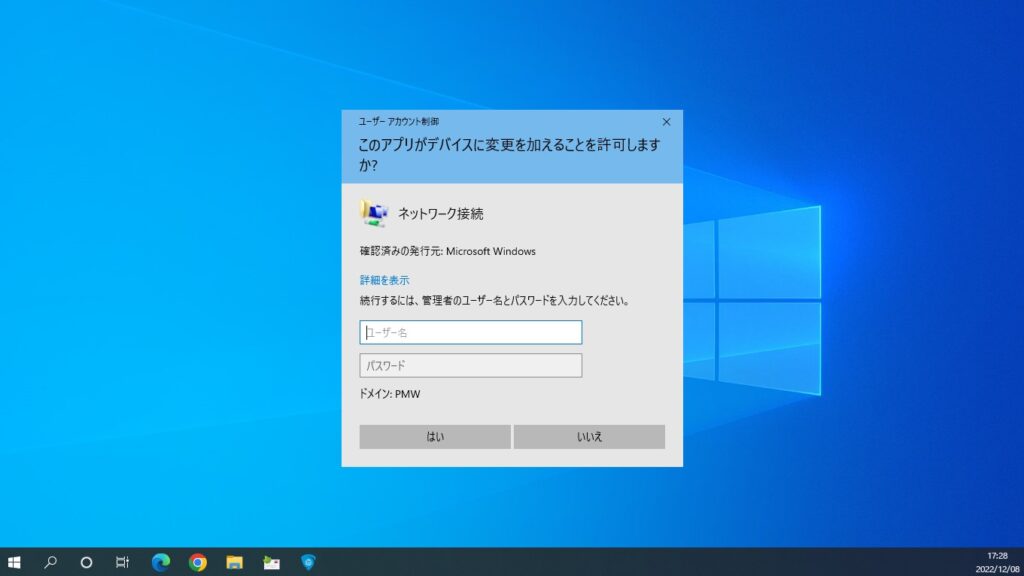Image resolution: width=1024 pixels, height=576 pixels.
Task: Open the blue shield app on taskbar
Action: (308, 562)
